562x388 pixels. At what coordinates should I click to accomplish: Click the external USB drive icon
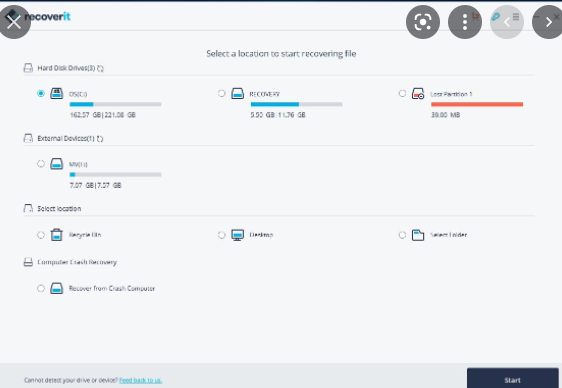pos(57,164)
